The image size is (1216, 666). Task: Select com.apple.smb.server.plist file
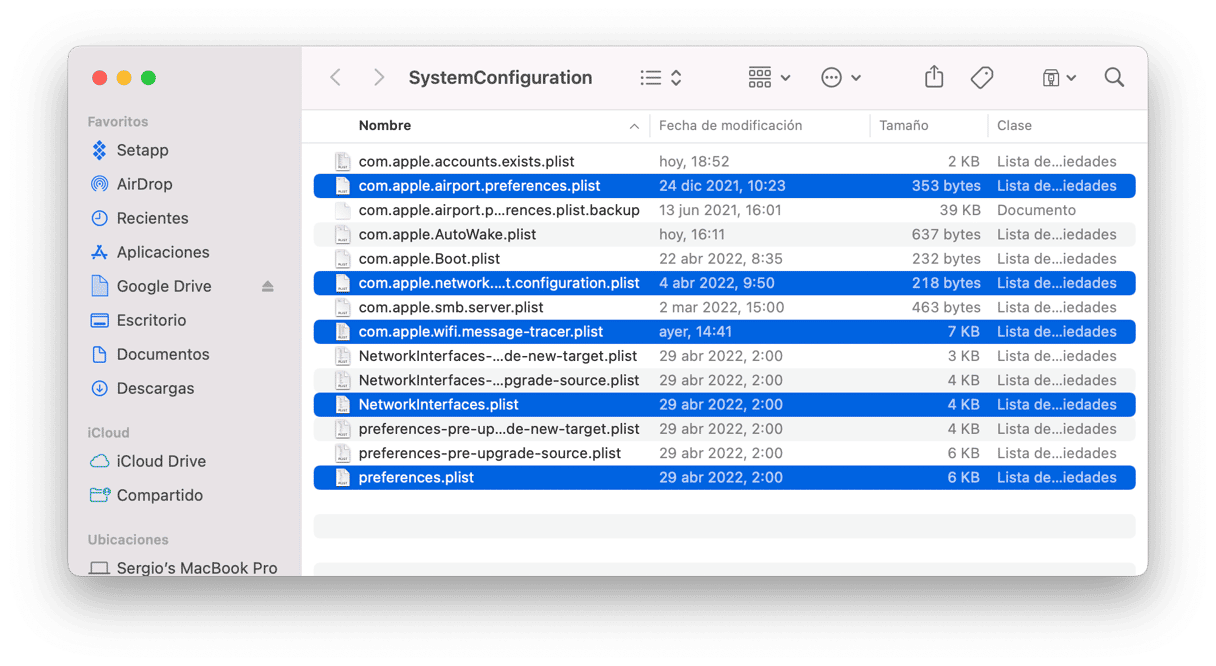point(451,307)
